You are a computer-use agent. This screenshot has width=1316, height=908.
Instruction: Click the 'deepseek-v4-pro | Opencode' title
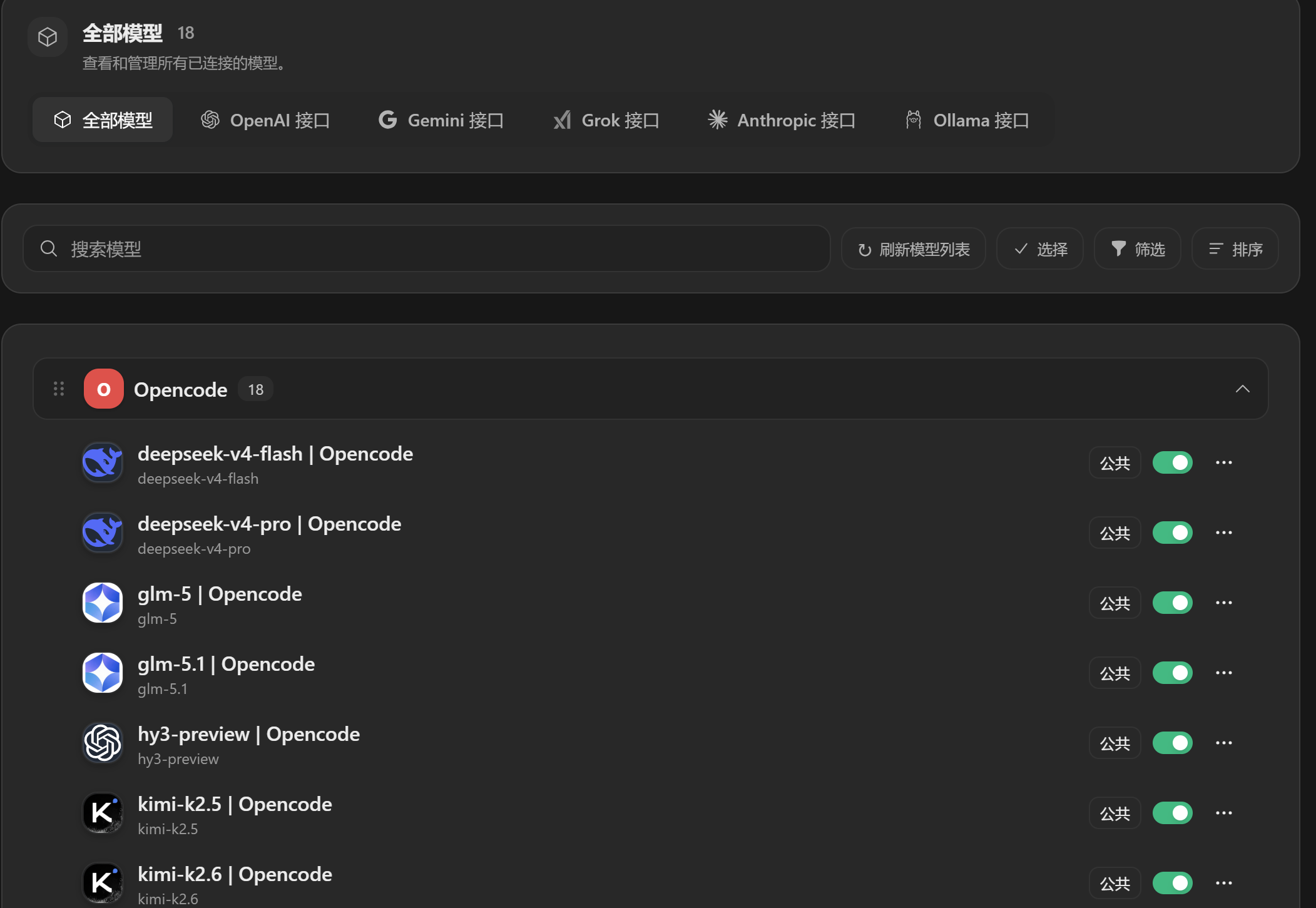269,524
